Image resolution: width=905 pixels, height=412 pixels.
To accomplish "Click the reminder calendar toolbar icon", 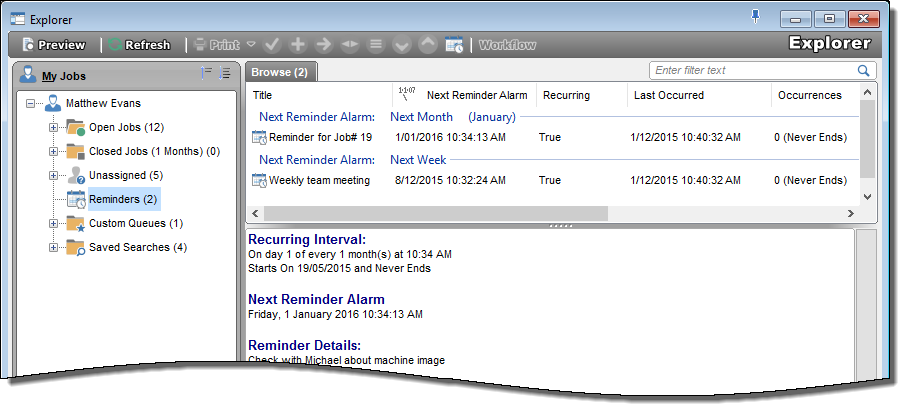I will [x=454, y=45].
